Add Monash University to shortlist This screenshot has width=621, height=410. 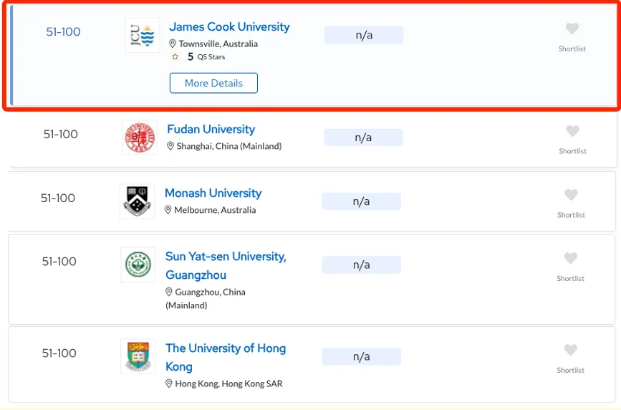(x=571, y=195)
